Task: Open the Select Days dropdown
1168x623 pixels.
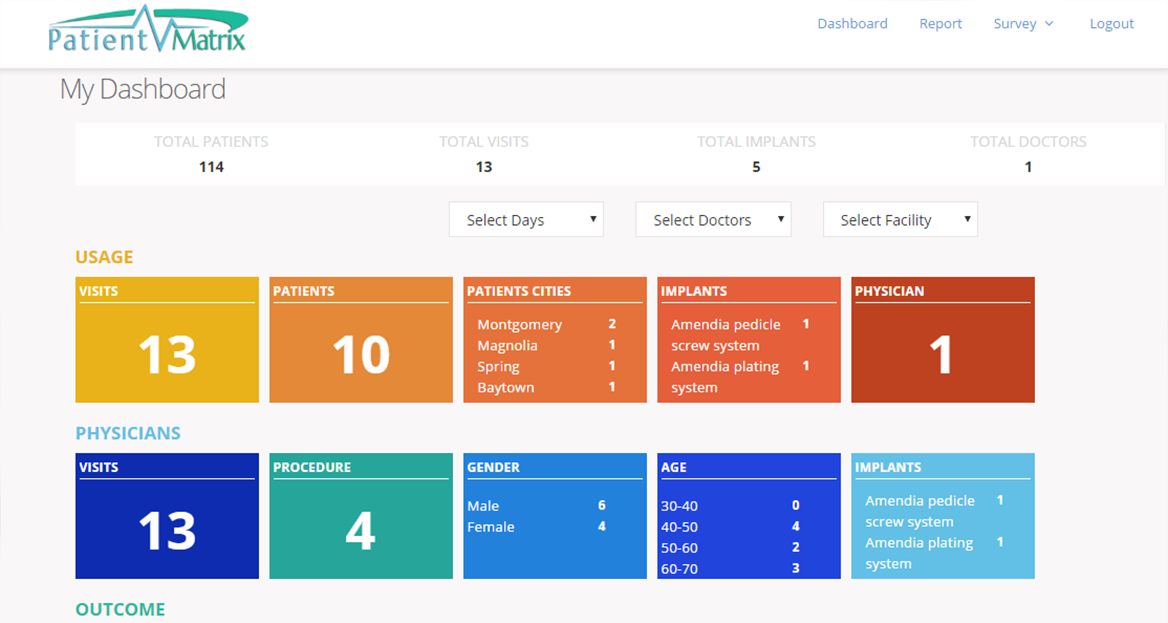Action: click(x=526, y=220)
